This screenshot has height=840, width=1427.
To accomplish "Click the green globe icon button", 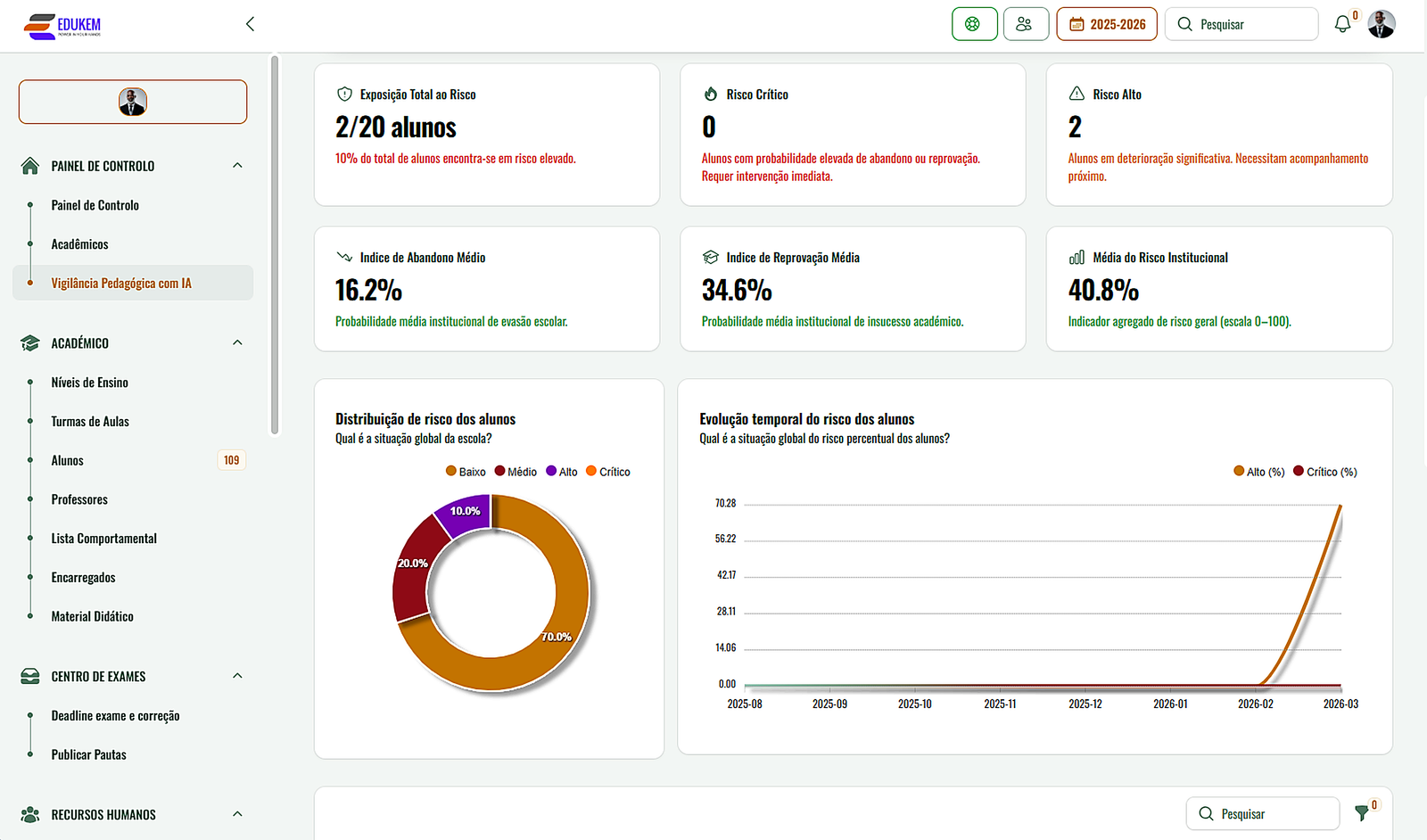I will pyautogui.click(x=973, y=24).
